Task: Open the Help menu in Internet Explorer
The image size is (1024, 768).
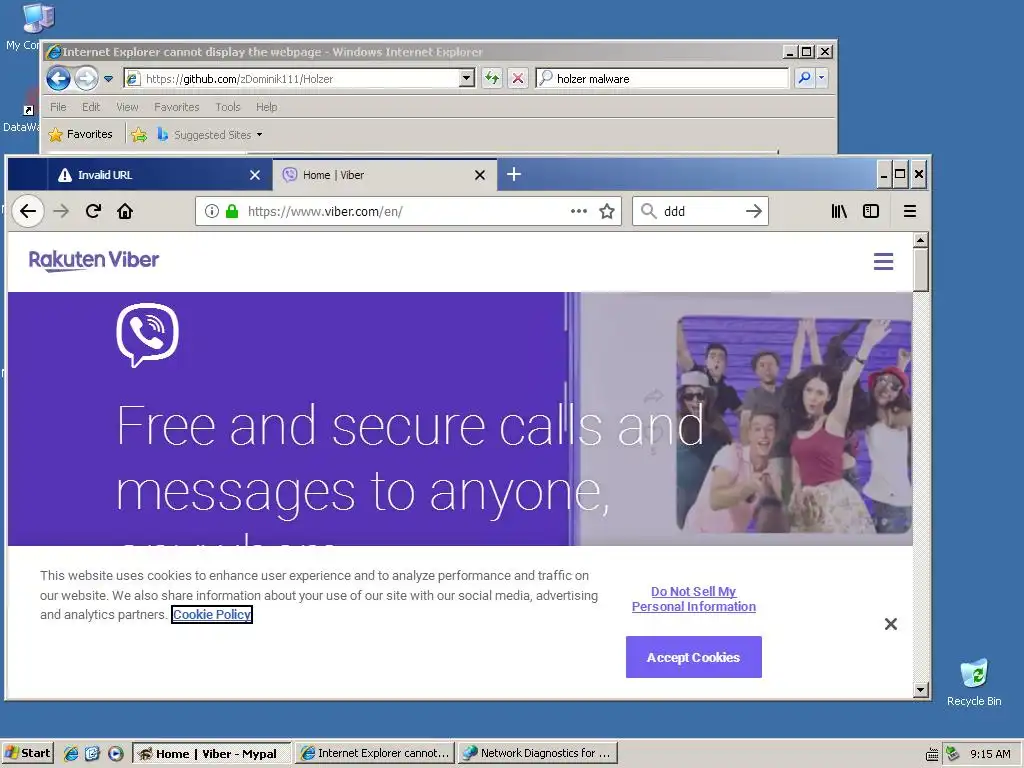Action: (x=266, y=107)
